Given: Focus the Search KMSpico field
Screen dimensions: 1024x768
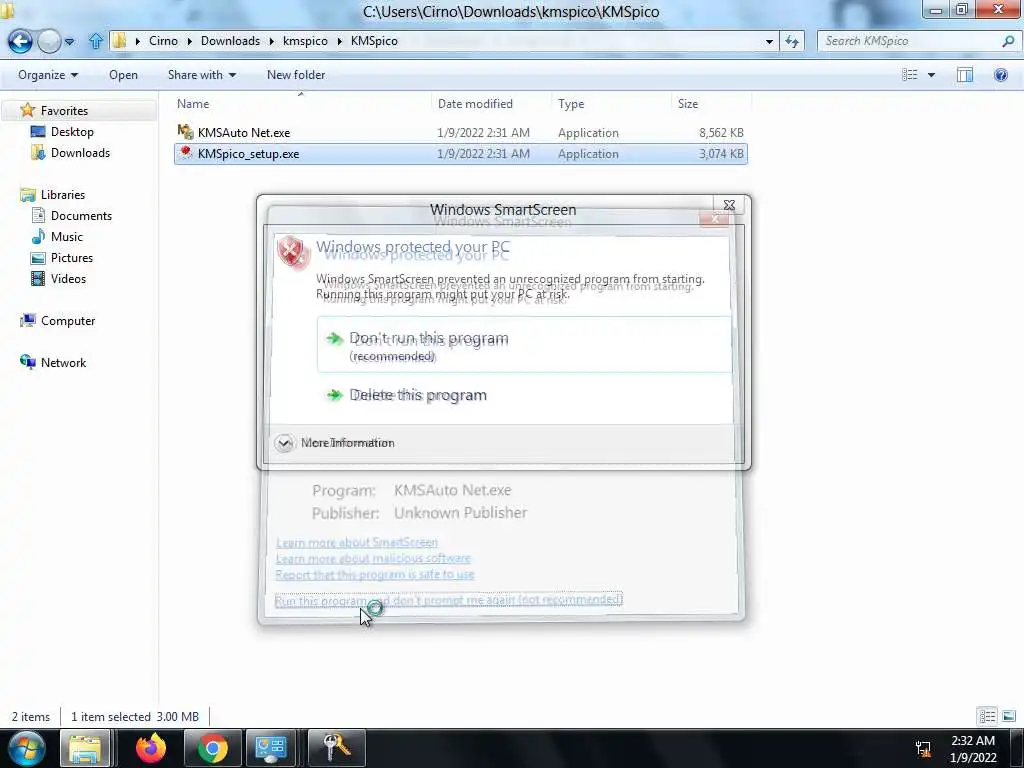Looking at the screenshot, I should [x=911, y=41].
